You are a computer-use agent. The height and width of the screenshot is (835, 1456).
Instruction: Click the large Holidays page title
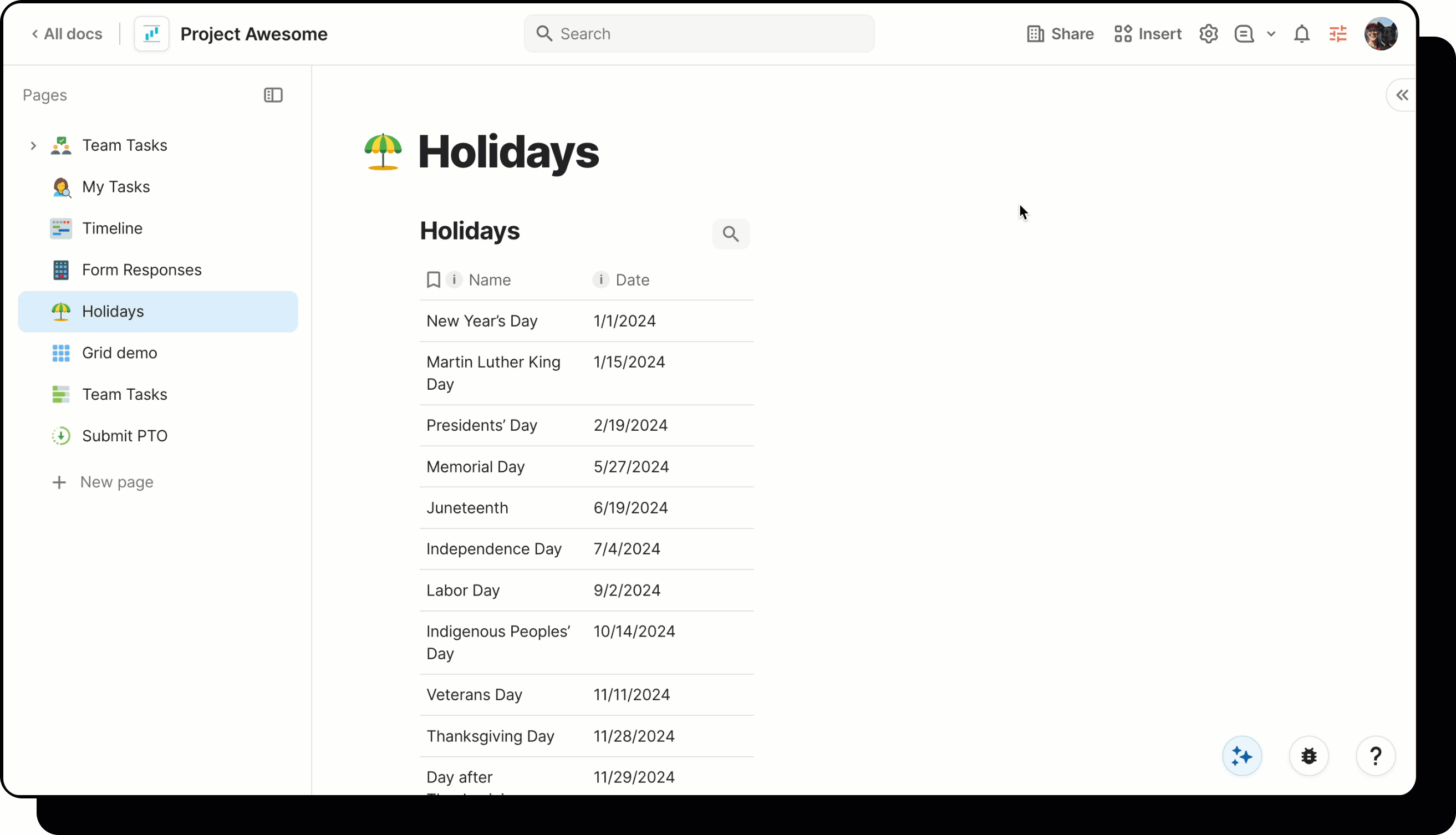(508, 152)
